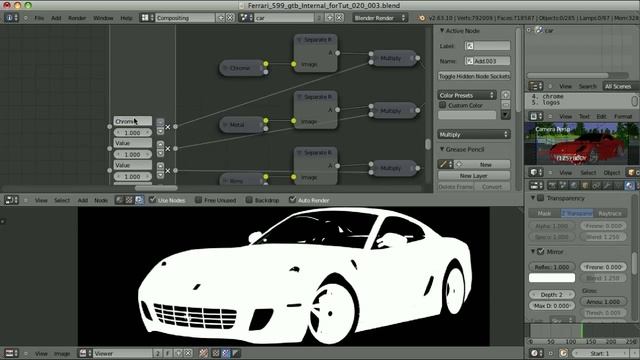640x360 pixels.
Task: Open node editor type selector icon
Action: 11,200
